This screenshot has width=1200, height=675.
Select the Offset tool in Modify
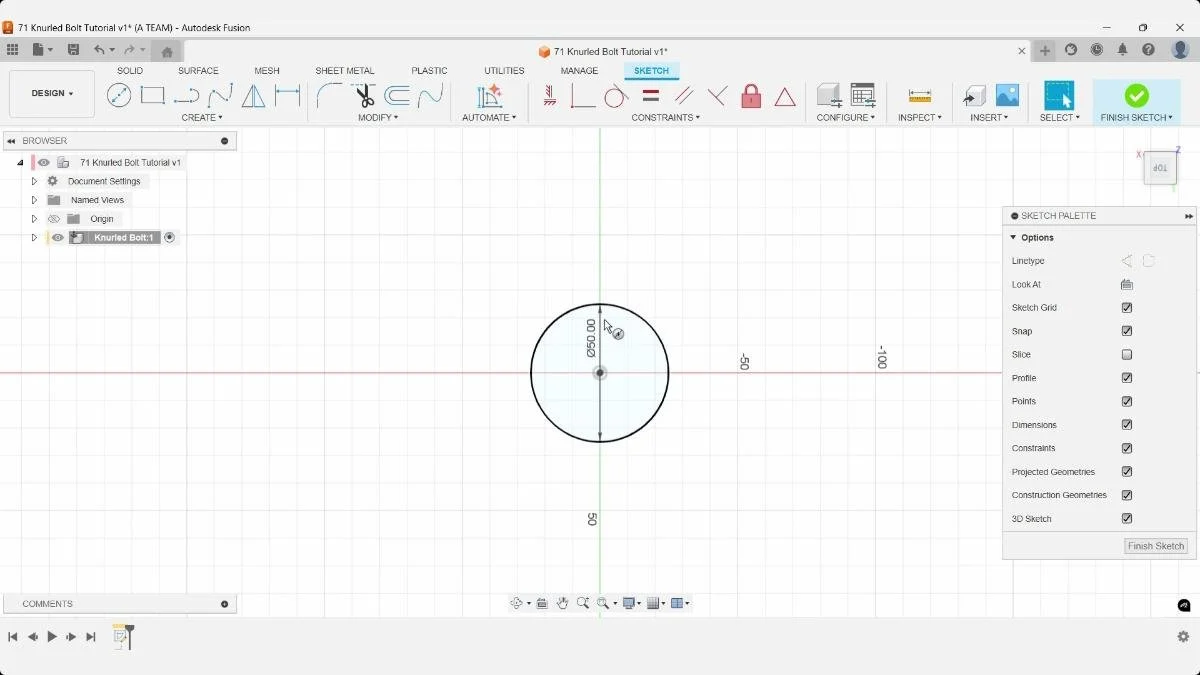pos(397,95)
